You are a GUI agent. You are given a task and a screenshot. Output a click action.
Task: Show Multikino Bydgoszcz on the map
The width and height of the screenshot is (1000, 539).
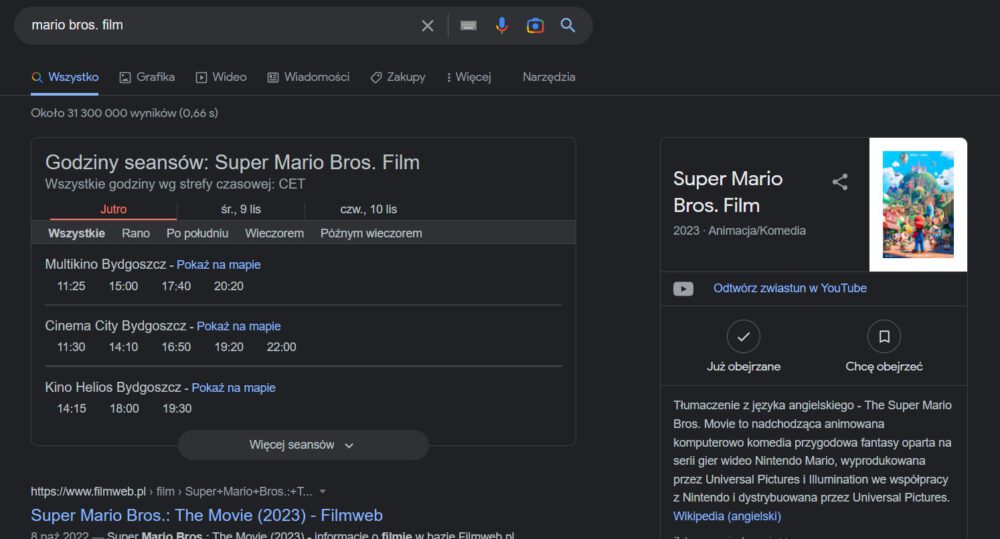219,265
